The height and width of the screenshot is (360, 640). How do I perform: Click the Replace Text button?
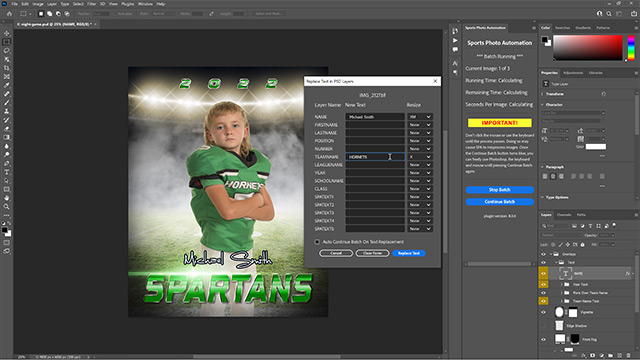pos(409,253)
